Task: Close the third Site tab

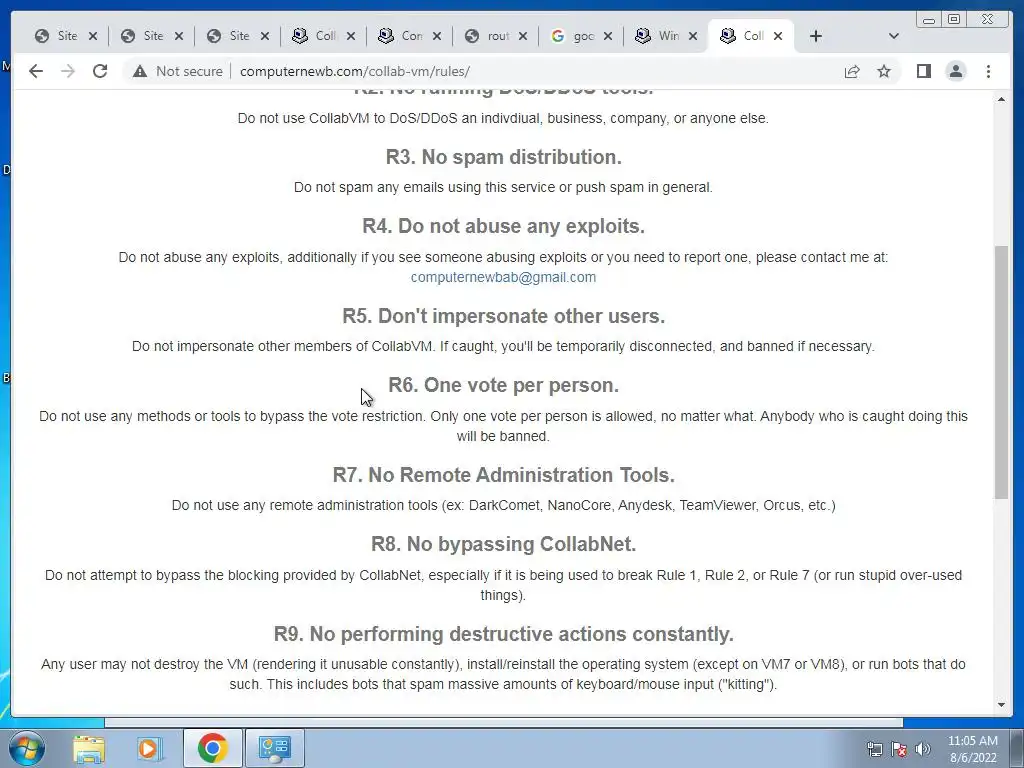Action: 264,36
